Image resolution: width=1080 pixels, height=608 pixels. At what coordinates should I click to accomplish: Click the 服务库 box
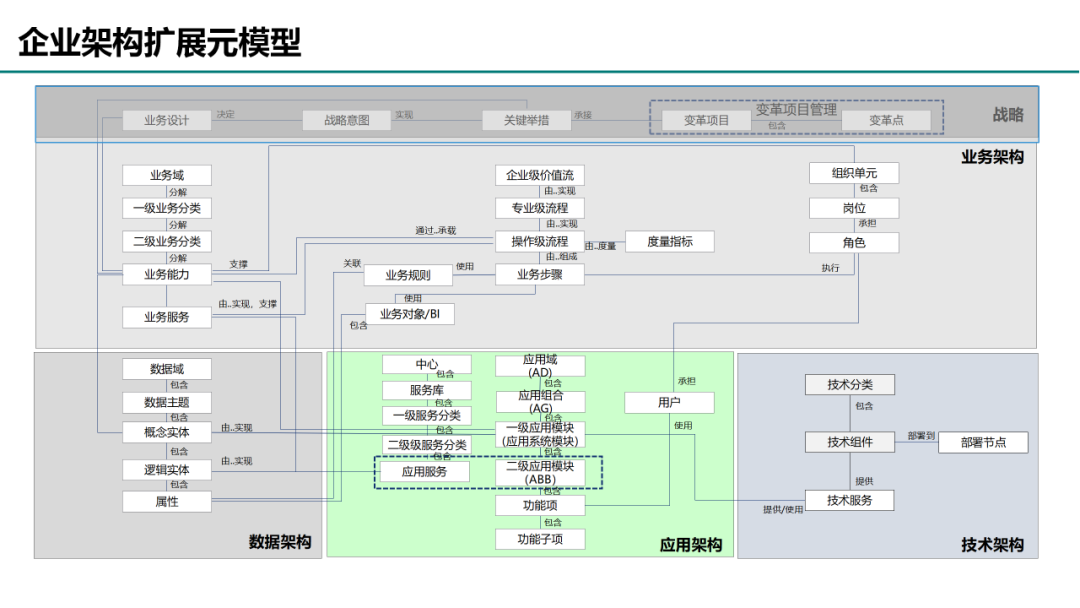(427, 390)
